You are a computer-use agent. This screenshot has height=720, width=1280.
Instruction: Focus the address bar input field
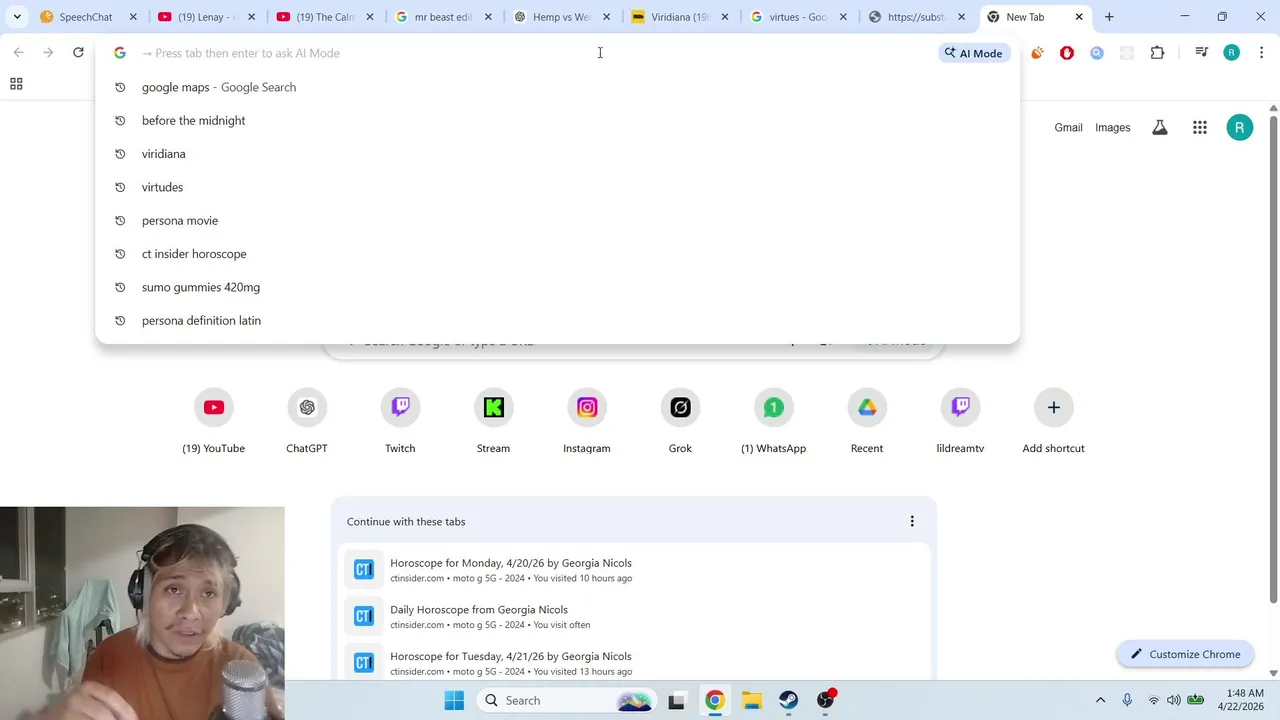tap(535, 53)
